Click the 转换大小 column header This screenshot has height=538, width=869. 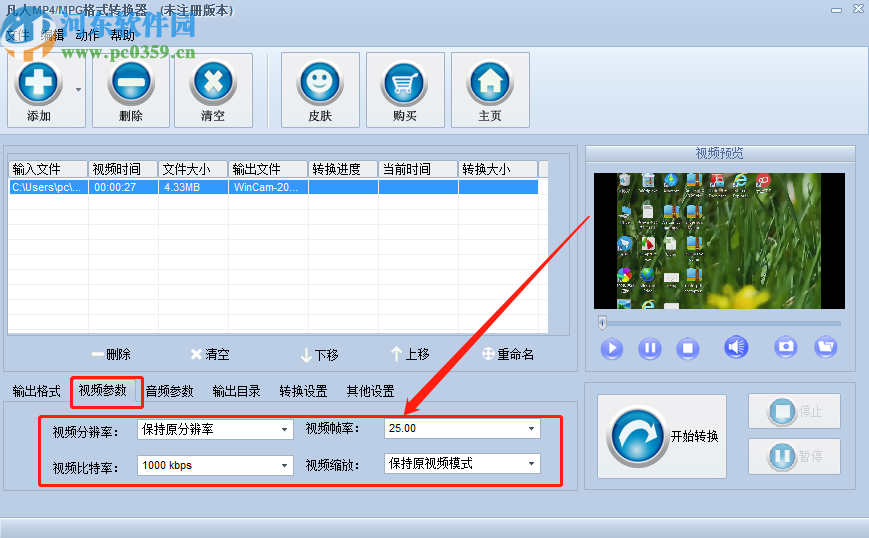pos(498,169)
